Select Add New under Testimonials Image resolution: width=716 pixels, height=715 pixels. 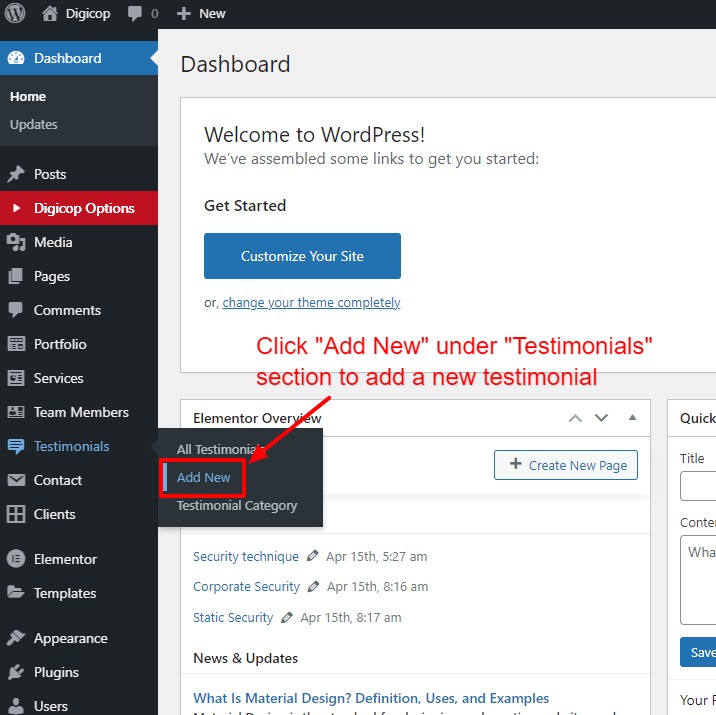click(204, 478)
